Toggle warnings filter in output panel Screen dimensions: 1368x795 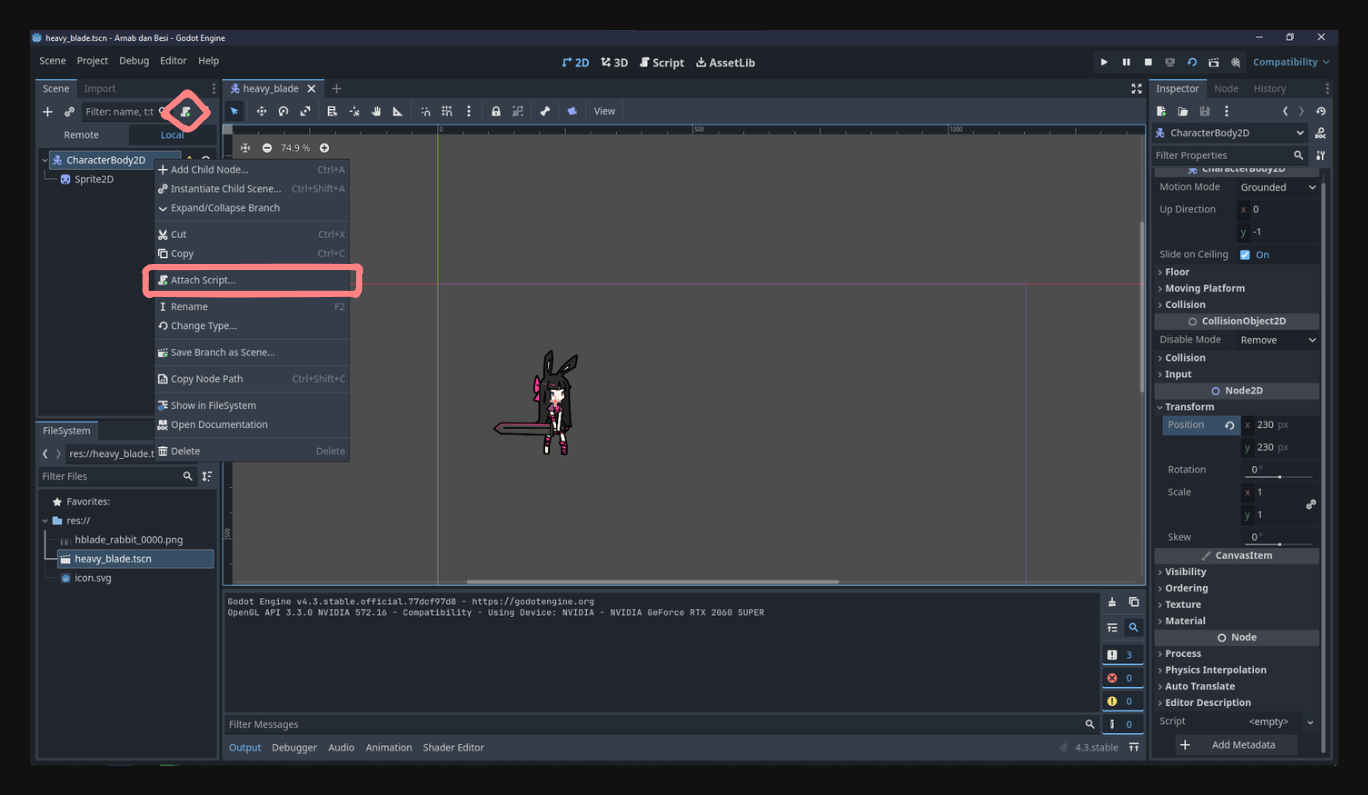point(1122,701)
